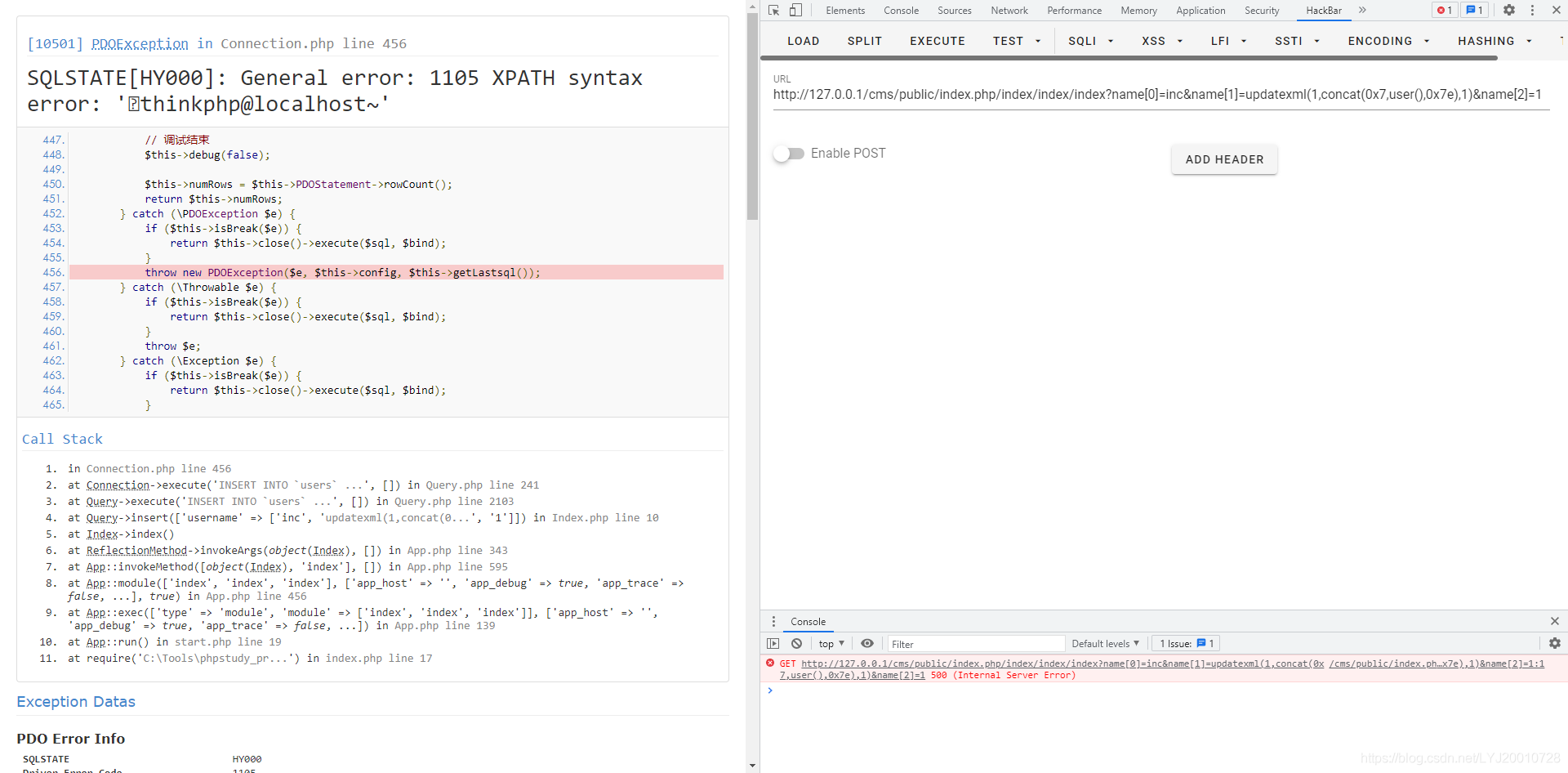Screen dimensions: 1568x773
Task: Open the HASHING dropdown menu
Action: click(x=1494, y=41)
